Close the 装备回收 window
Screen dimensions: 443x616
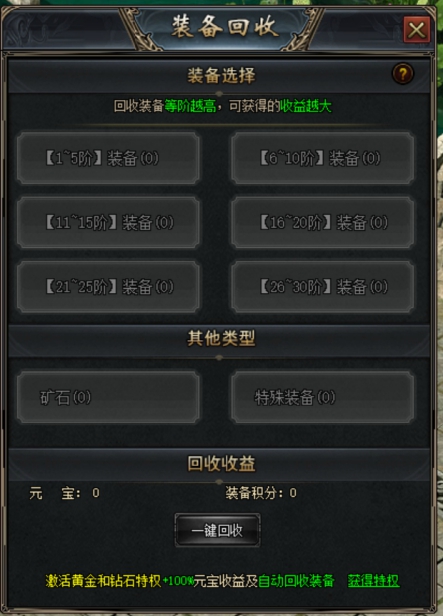(x=417, y=29)
